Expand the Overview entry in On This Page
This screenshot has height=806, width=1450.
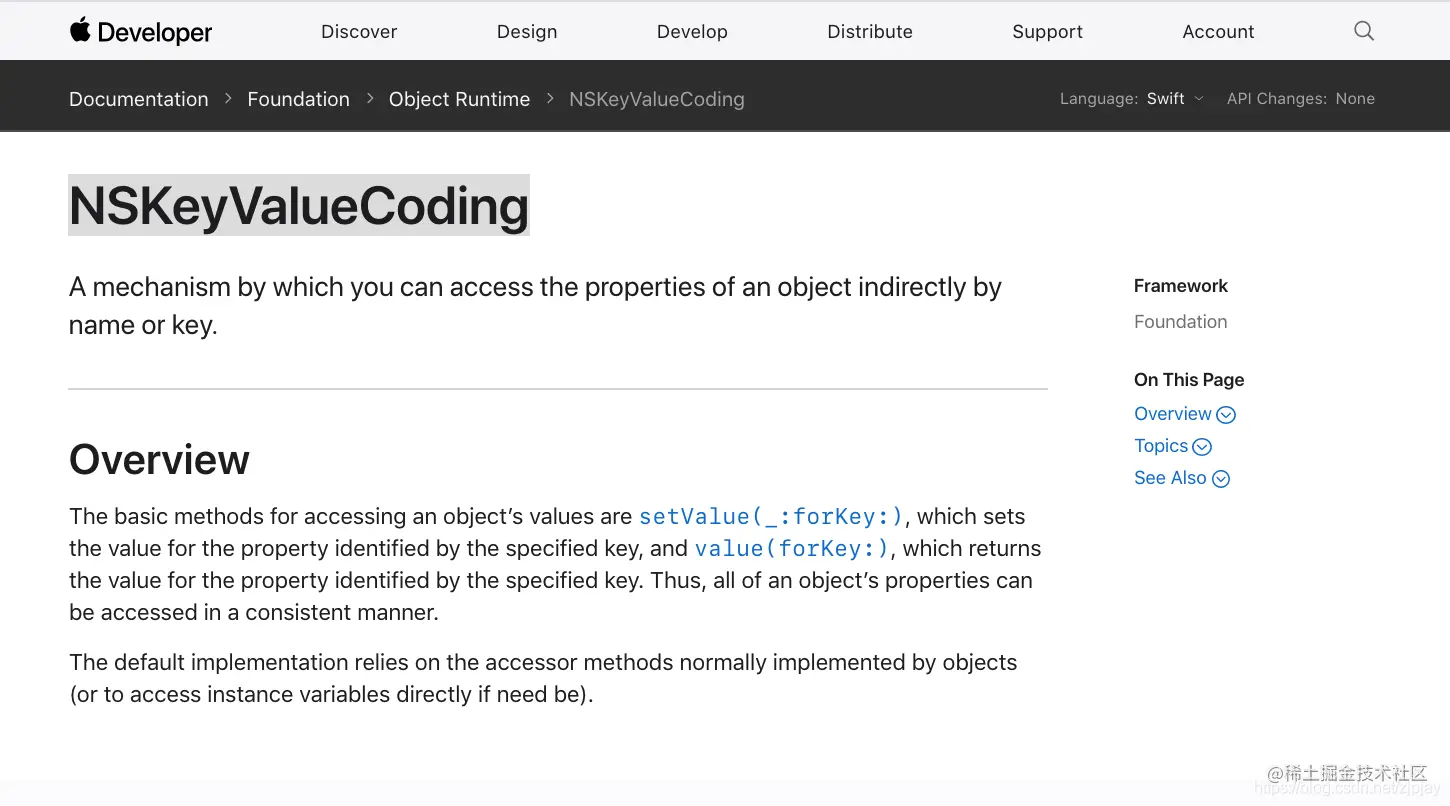coord(1172,413)
